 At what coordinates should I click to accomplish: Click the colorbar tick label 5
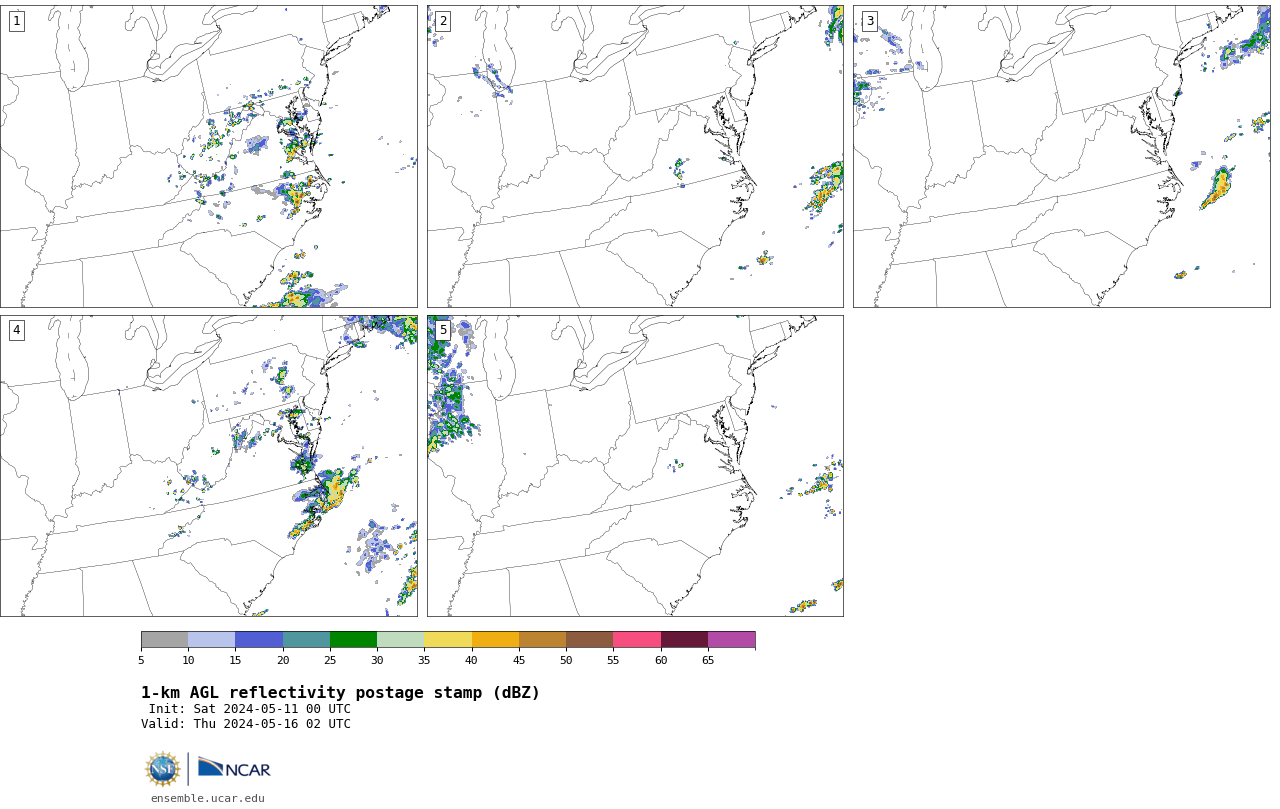[x=141, y=660]
